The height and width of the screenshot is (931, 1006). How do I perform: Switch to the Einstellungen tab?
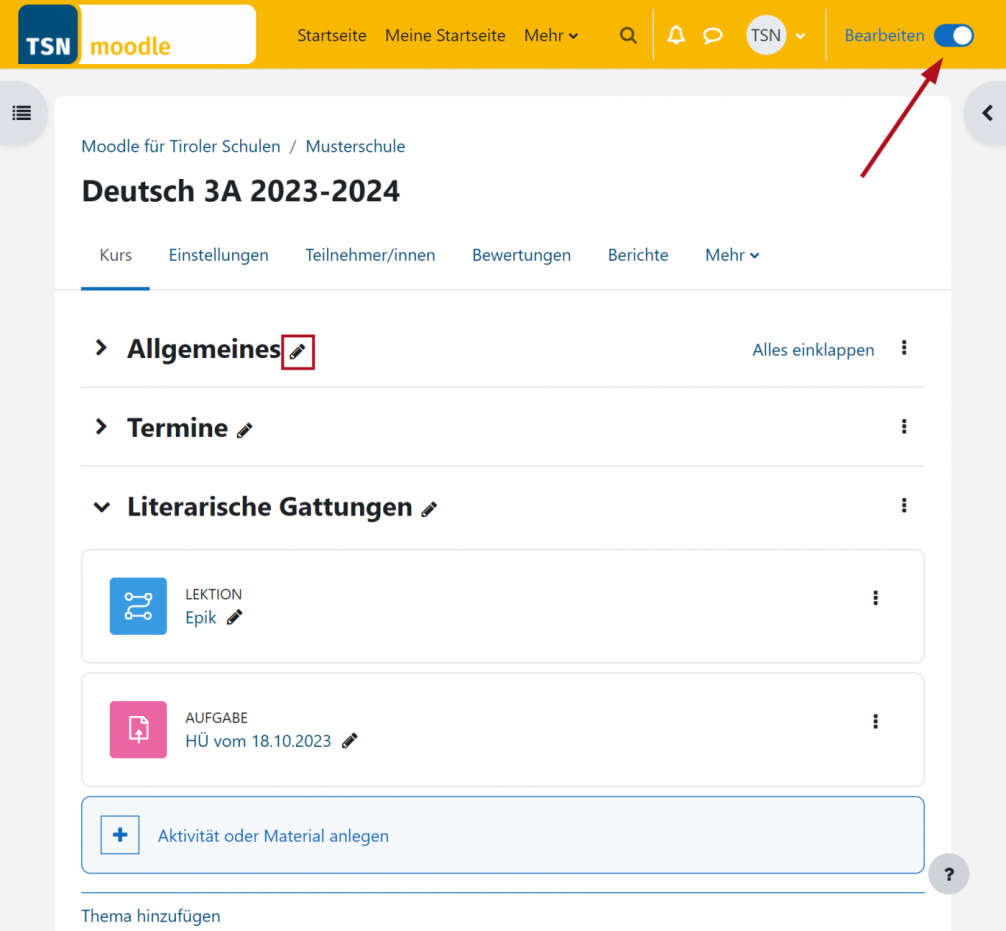(x=218, y=255)
